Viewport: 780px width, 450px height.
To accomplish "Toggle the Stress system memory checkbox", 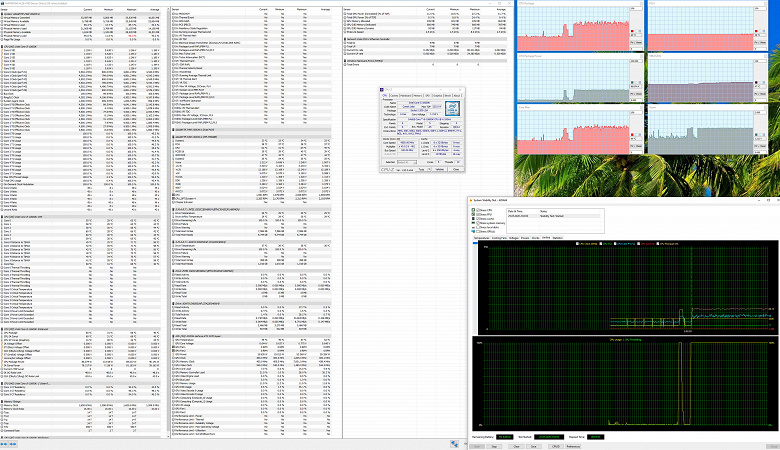I will pos(478,223).
